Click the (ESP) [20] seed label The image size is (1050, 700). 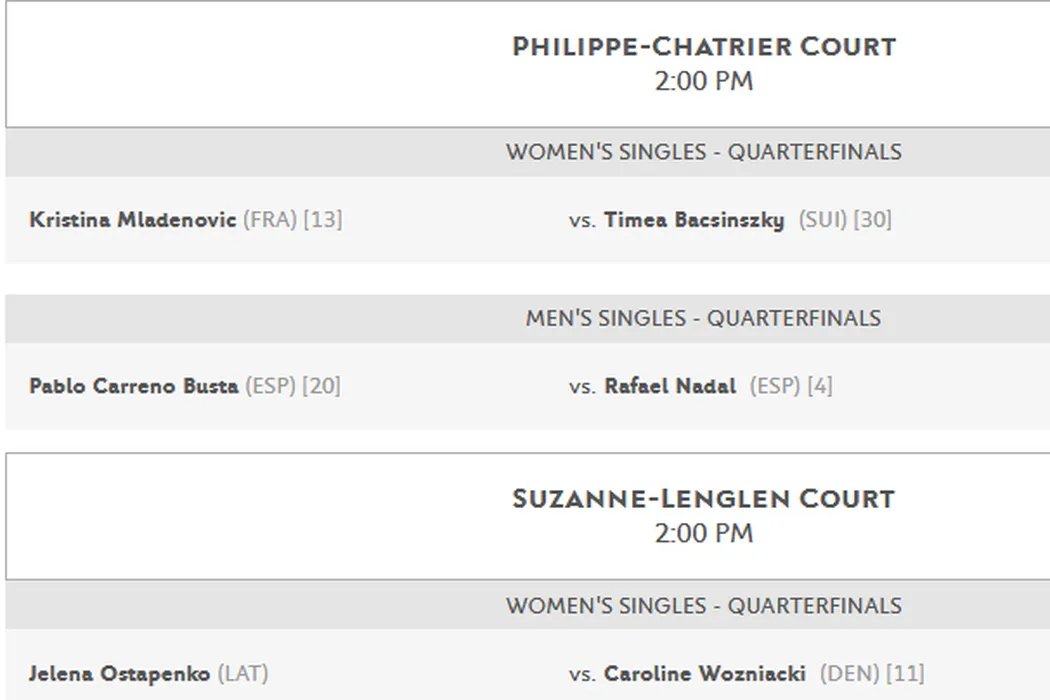point(291,386)
